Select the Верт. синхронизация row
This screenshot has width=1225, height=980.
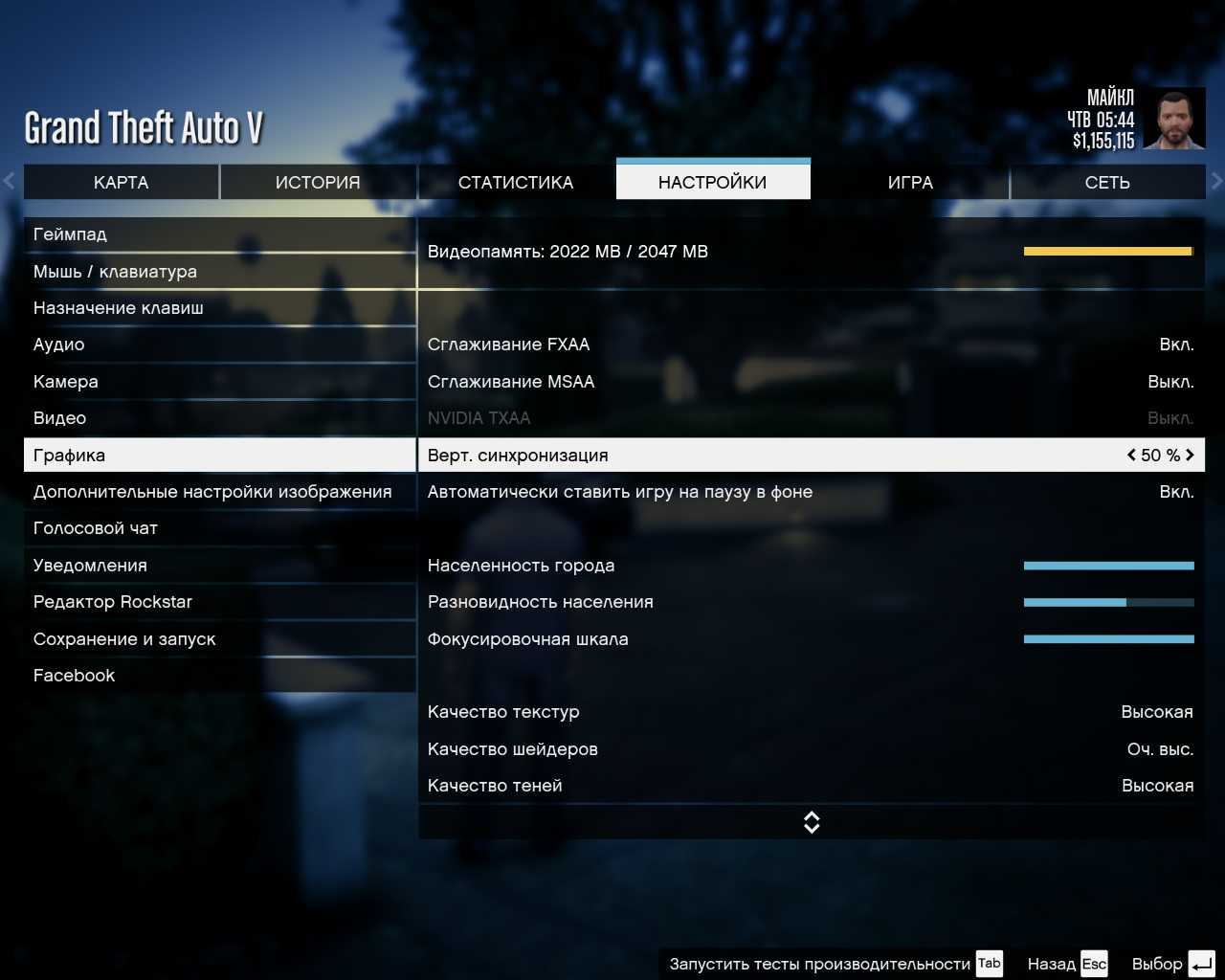pyautogui.click(x=812, y=455)
